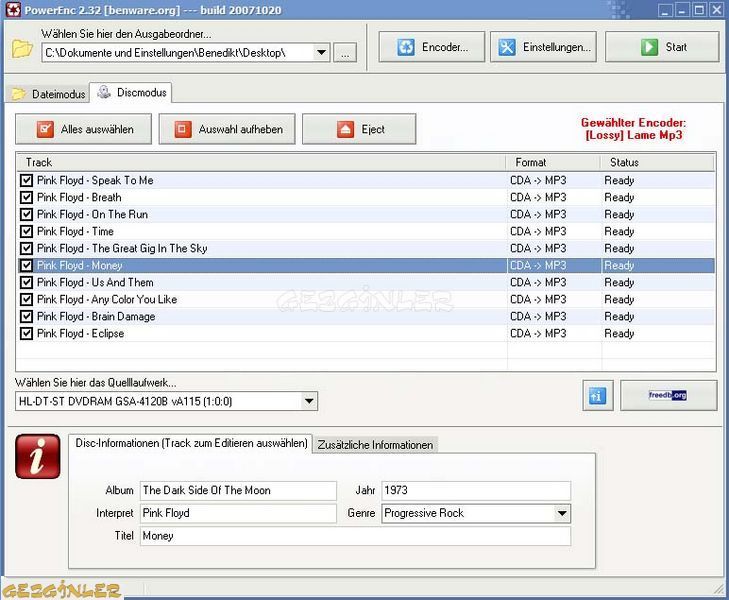Click the blue CD info icon button

597,396
